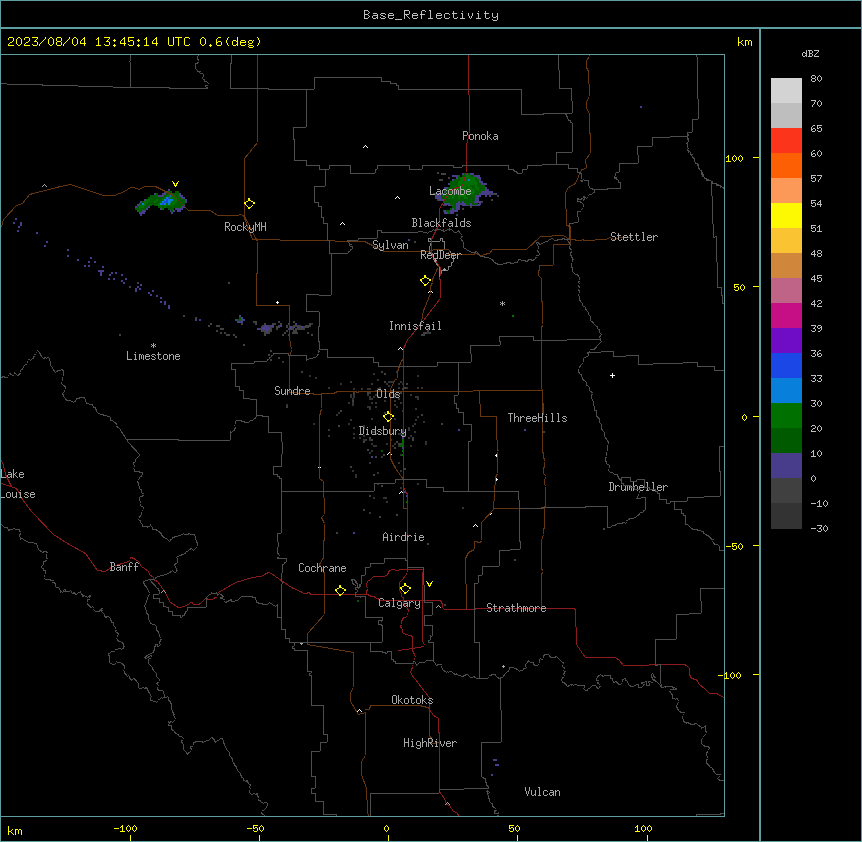Select the Sundre town label
The height and width of the screenshot is (842, 862).
pyautogui.click(x=292, y=391)
